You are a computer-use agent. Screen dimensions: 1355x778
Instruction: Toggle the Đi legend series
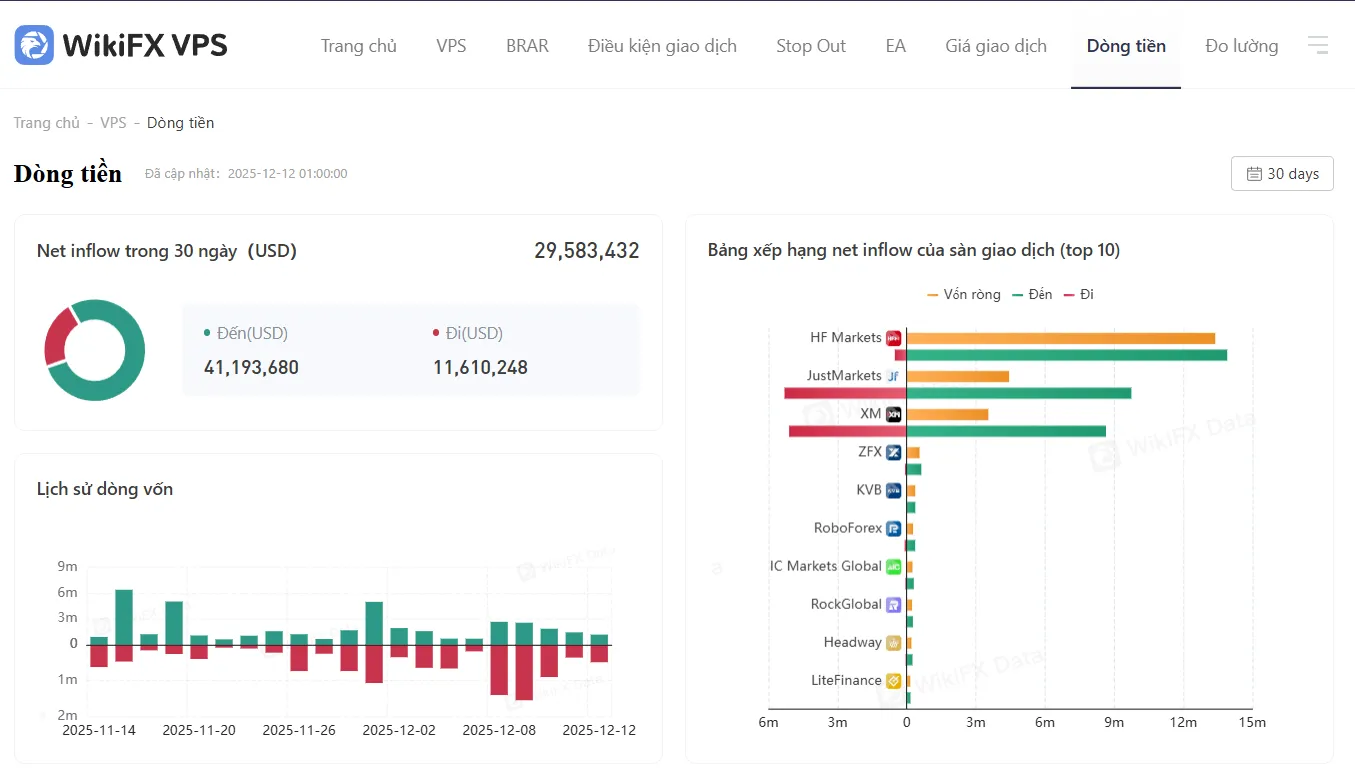1078,294
